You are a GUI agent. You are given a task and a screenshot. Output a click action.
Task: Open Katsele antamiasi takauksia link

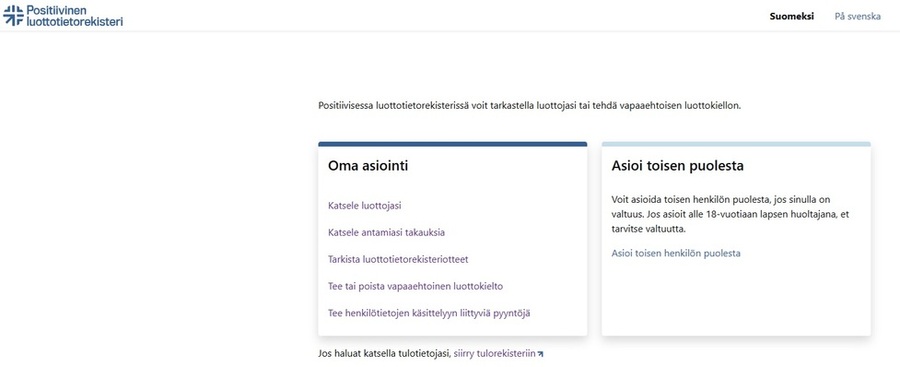[x=386, y=233]
